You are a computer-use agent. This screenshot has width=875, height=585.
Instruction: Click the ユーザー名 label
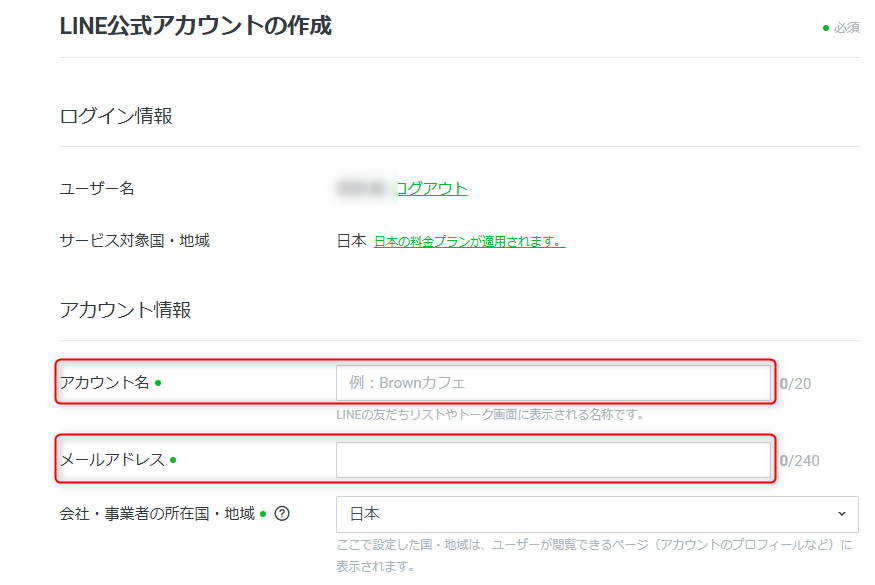(x=97, y=188)
